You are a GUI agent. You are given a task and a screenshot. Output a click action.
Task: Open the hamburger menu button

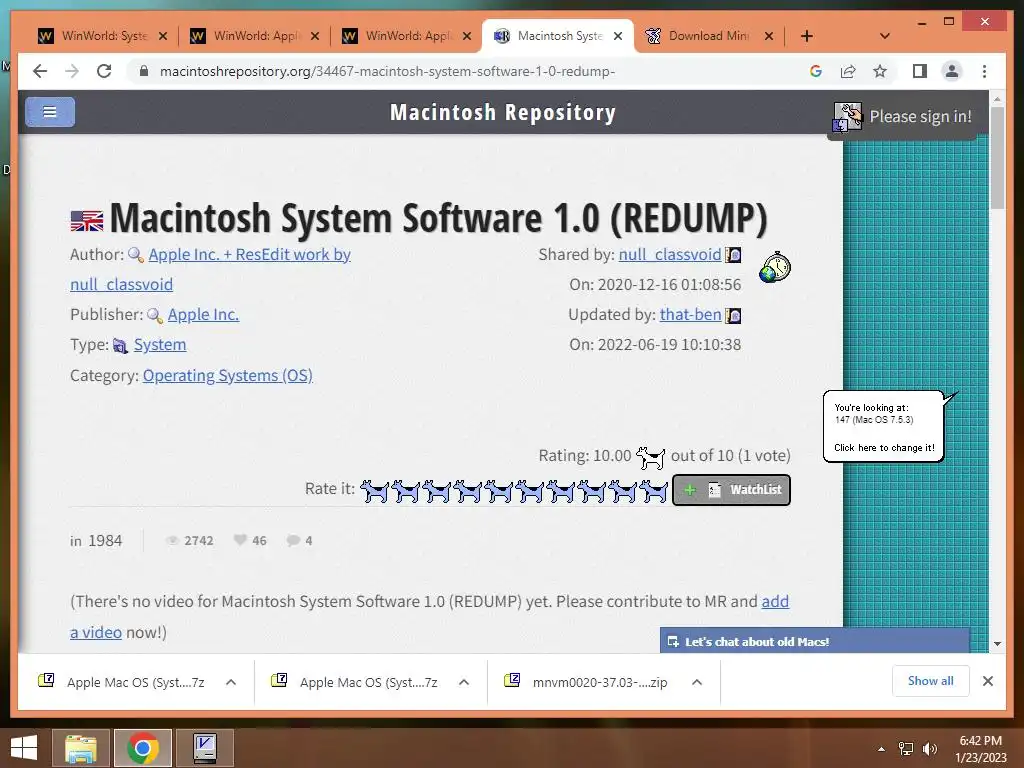coord(50,112)
